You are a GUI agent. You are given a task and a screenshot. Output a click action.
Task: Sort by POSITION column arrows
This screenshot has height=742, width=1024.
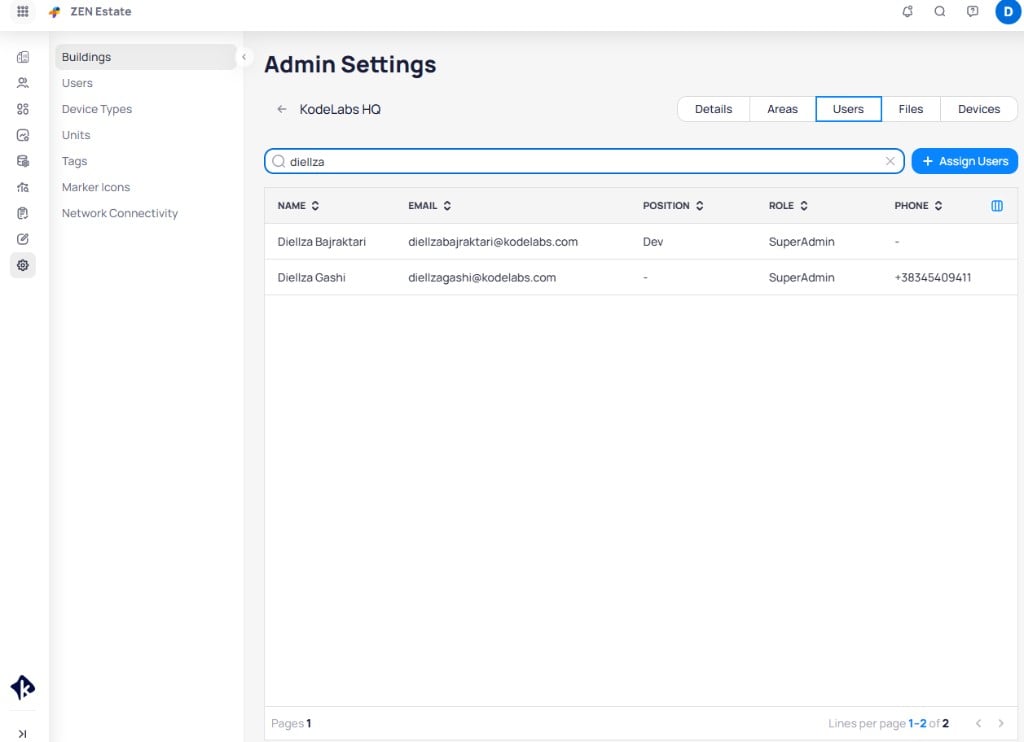click(x=699, y=206)
